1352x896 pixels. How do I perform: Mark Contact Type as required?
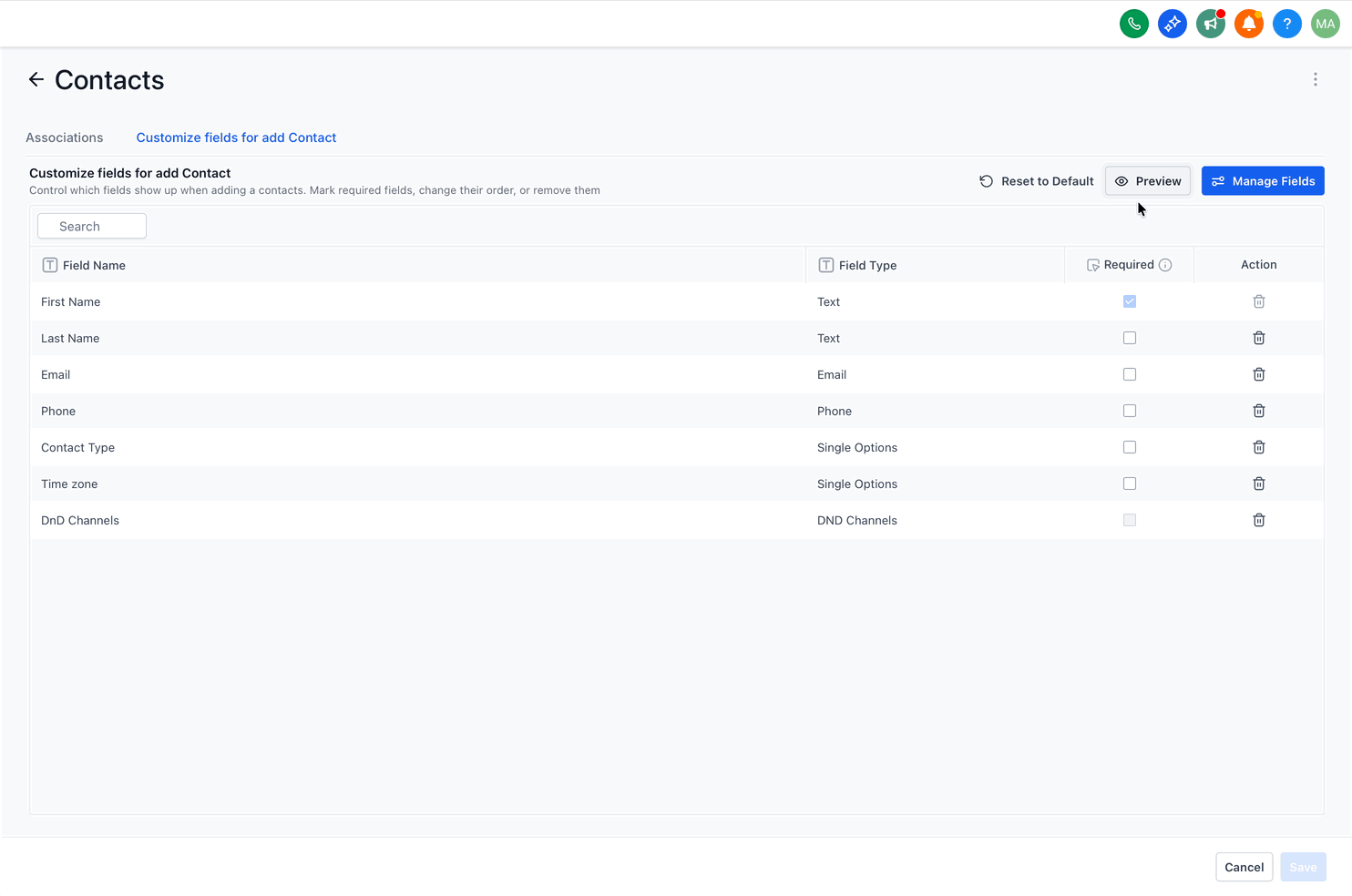click(x=1130, y=447)
